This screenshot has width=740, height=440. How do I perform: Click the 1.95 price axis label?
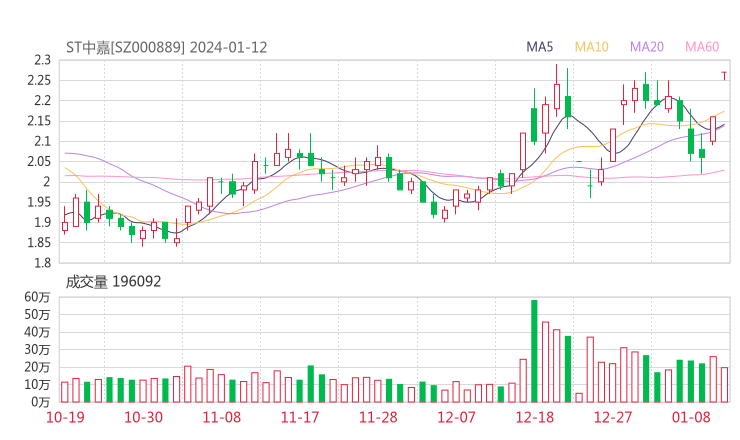click(x=39, y=202)
